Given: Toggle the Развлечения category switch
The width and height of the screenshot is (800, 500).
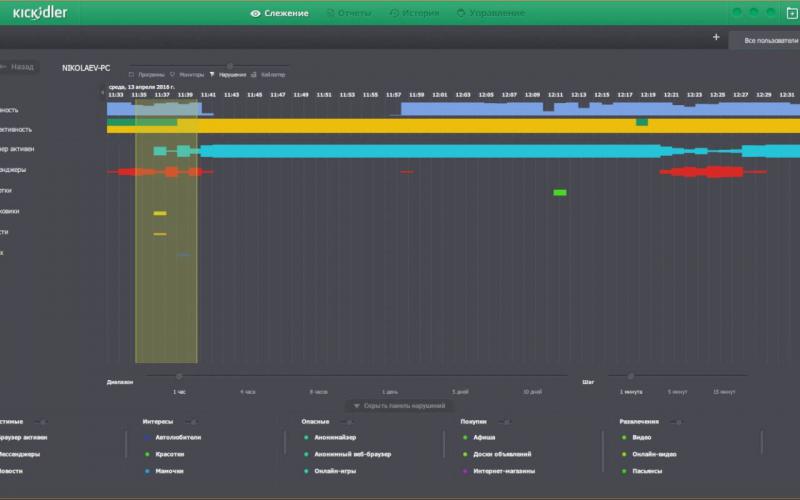Looking at the screenshot, I should tap(677, 421).
